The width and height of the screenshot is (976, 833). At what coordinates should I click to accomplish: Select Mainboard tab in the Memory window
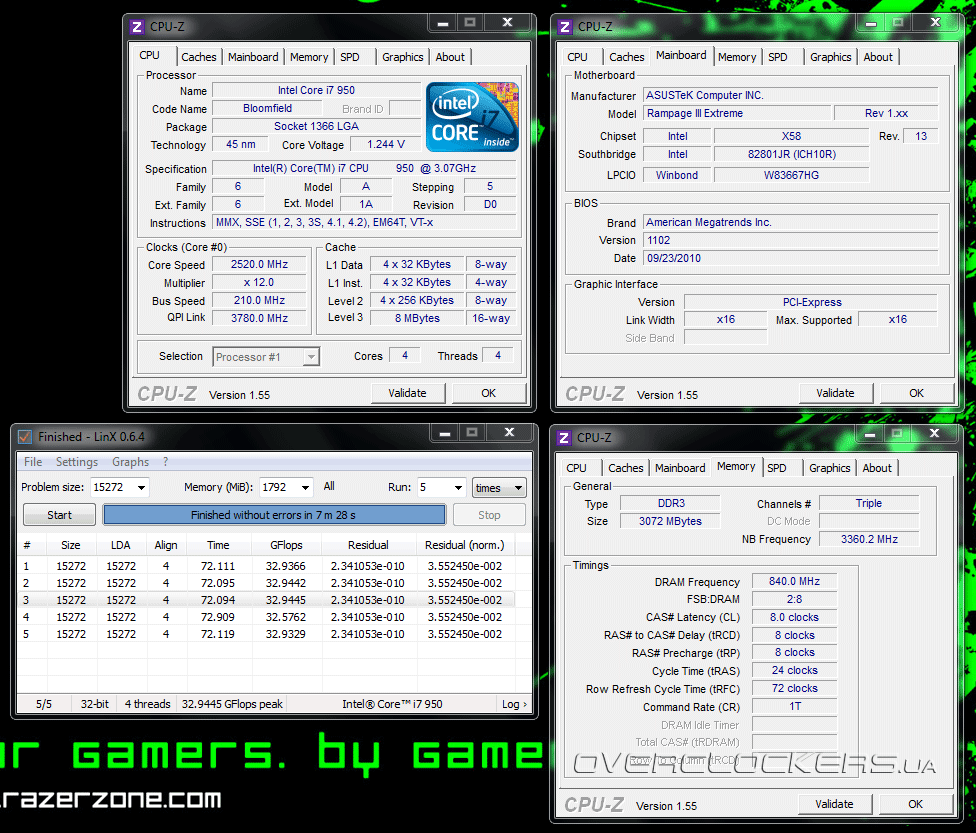tap(680, 468)
